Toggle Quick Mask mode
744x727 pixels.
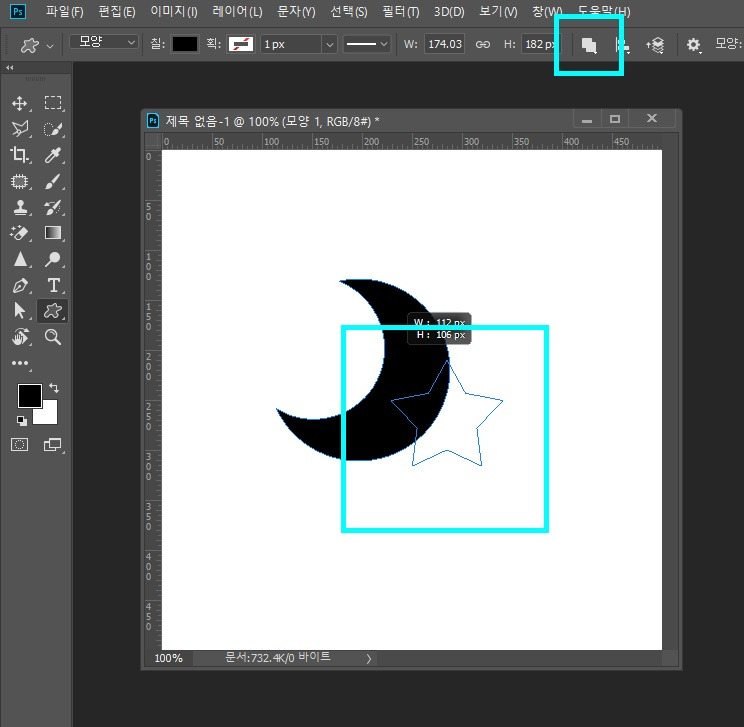coord(19,445)
